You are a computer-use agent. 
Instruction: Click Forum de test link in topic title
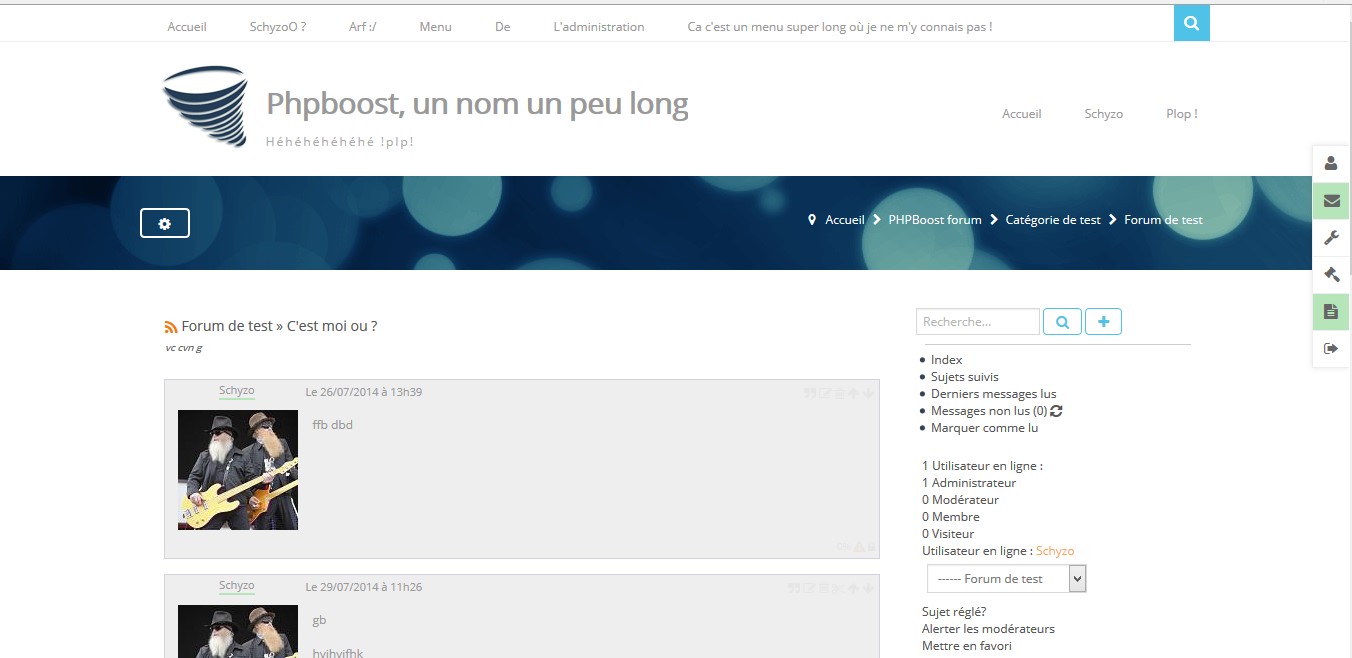pos(227,326)
